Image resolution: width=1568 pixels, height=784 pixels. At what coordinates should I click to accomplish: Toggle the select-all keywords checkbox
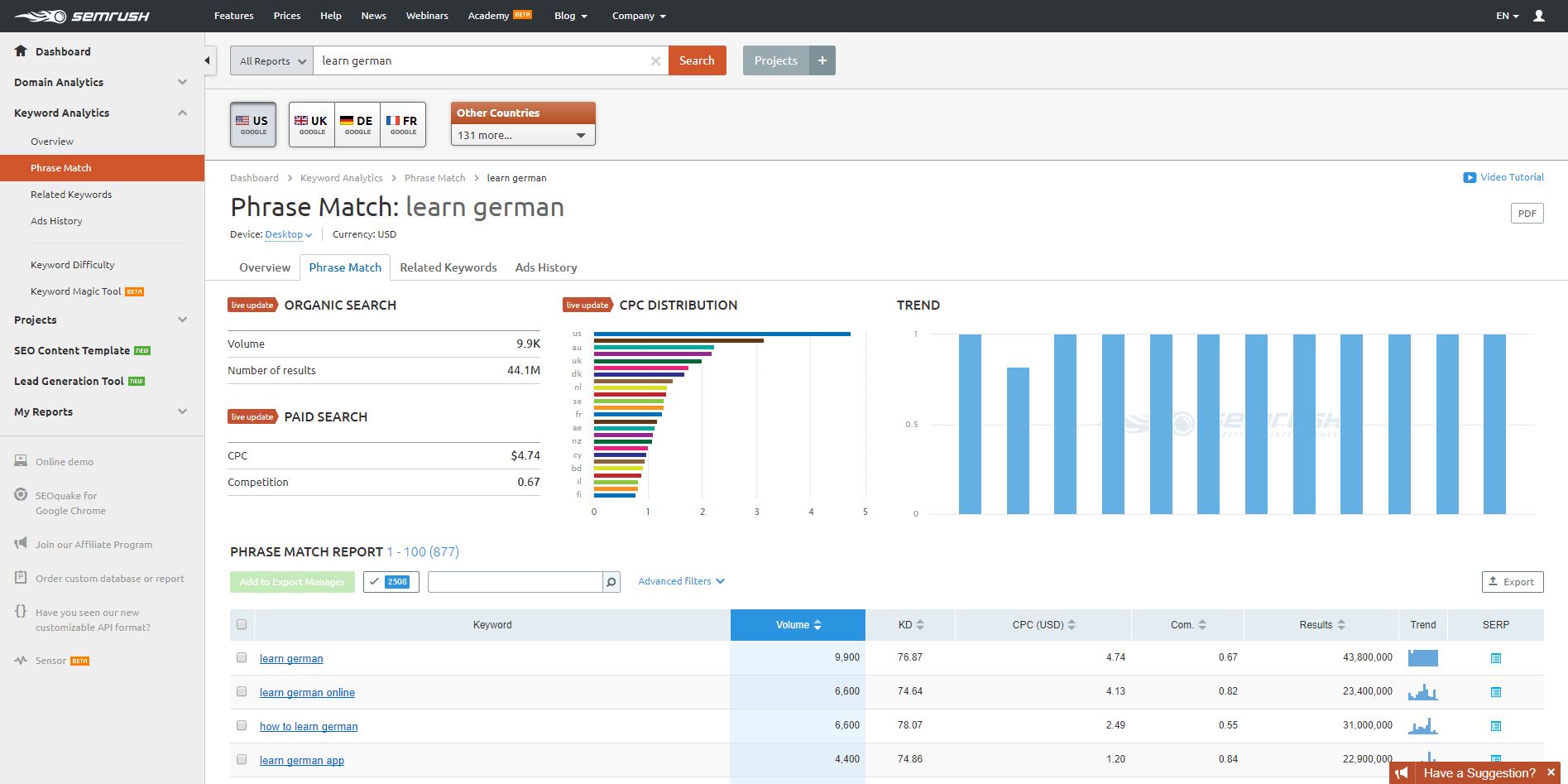[242, 624]
